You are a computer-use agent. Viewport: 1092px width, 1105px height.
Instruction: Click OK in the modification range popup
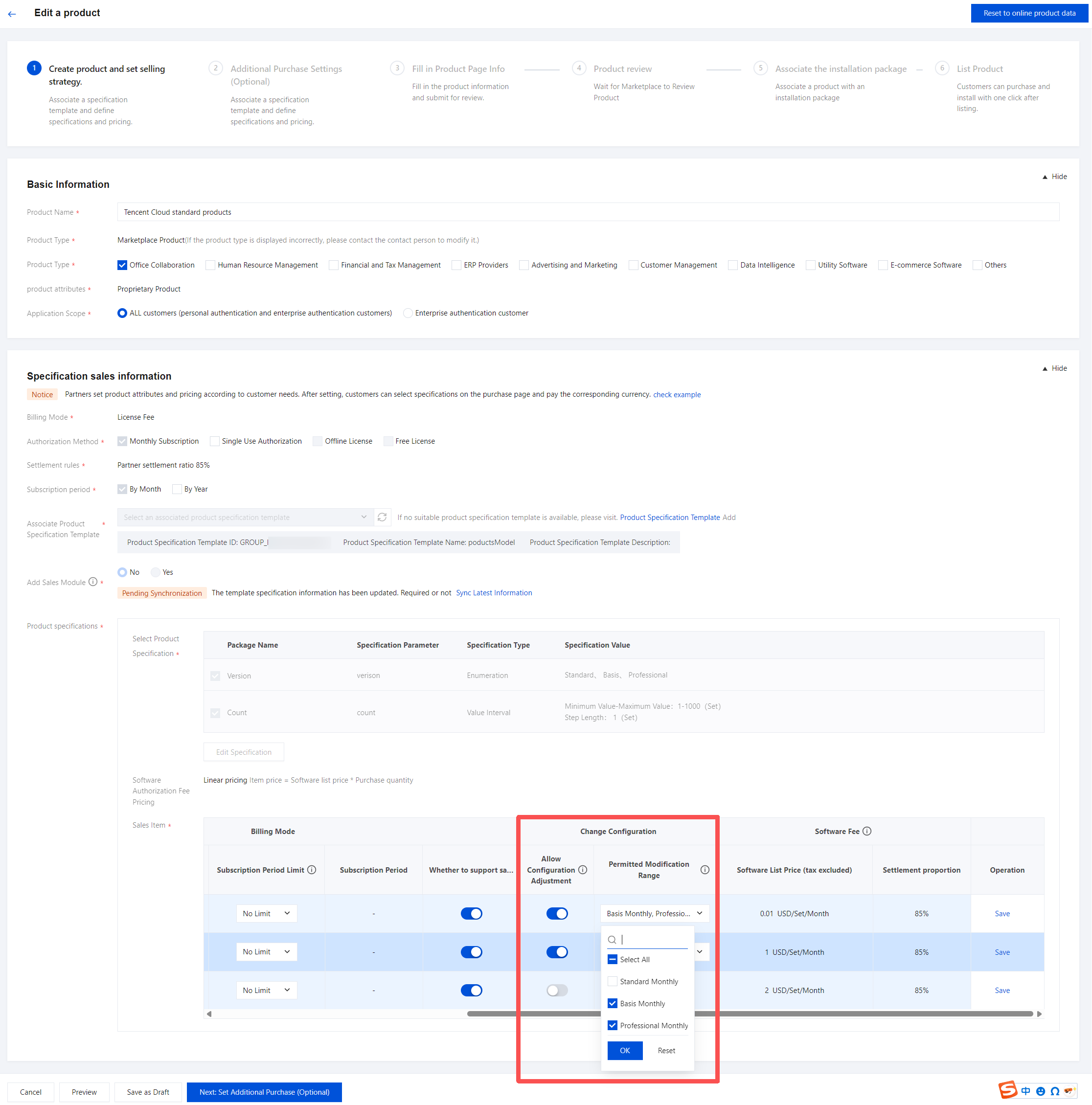click(625, 1050)
